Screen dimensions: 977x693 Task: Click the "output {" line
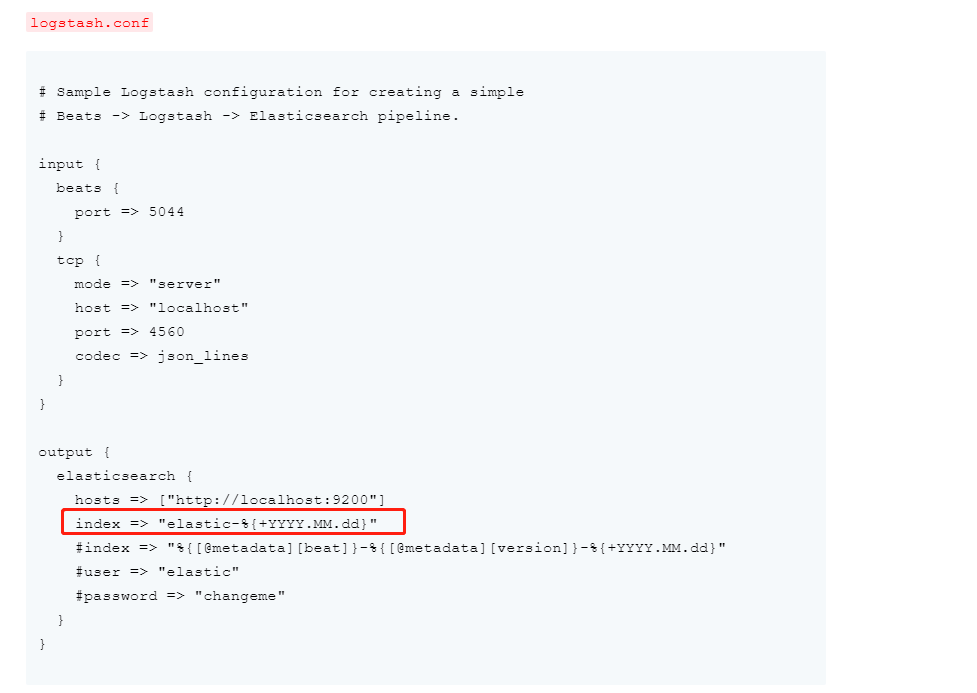pyautogui.click(x=75, y=452)
